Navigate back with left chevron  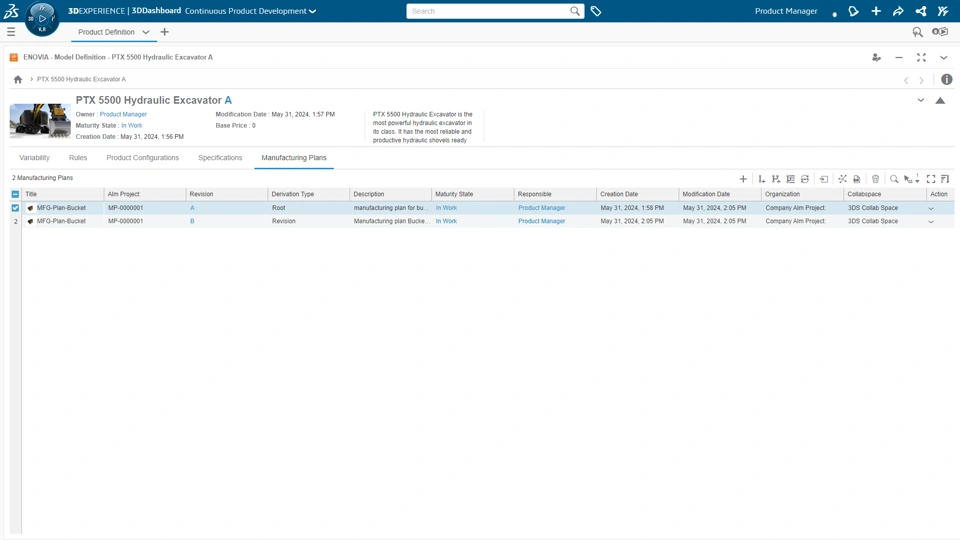click(906, 80)
